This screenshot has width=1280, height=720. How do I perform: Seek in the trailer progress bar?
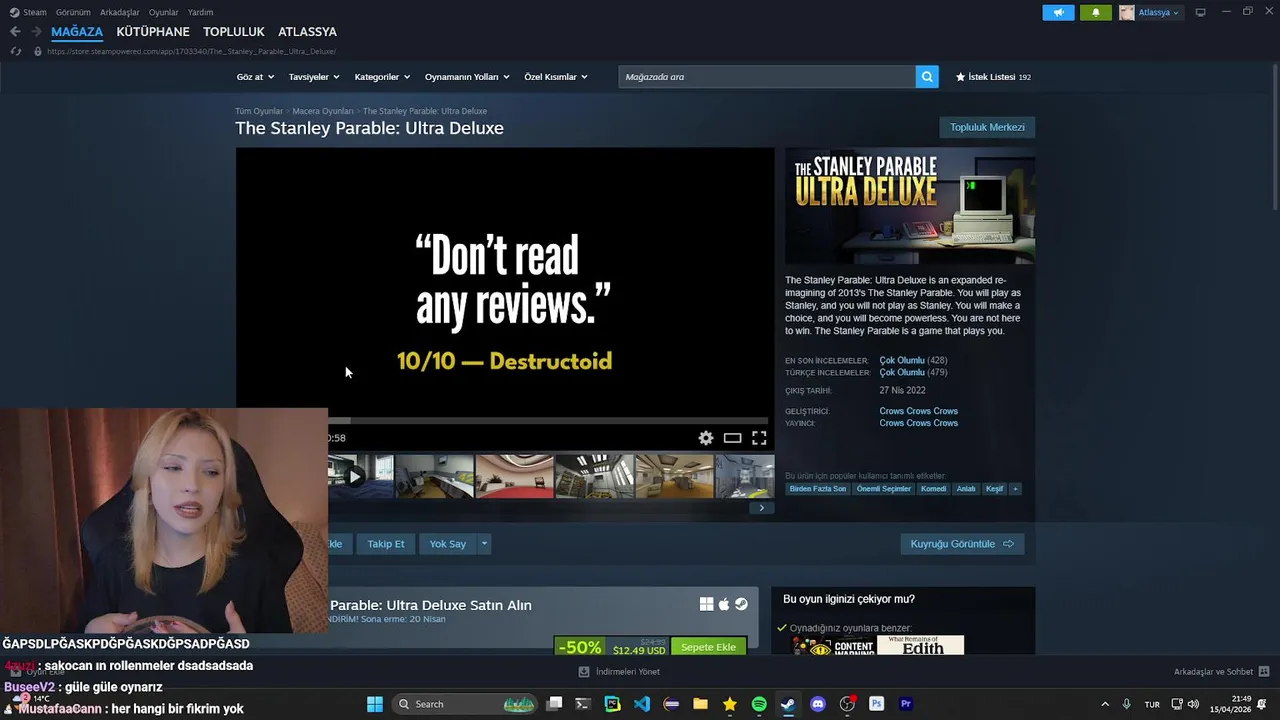coord(548,421)
